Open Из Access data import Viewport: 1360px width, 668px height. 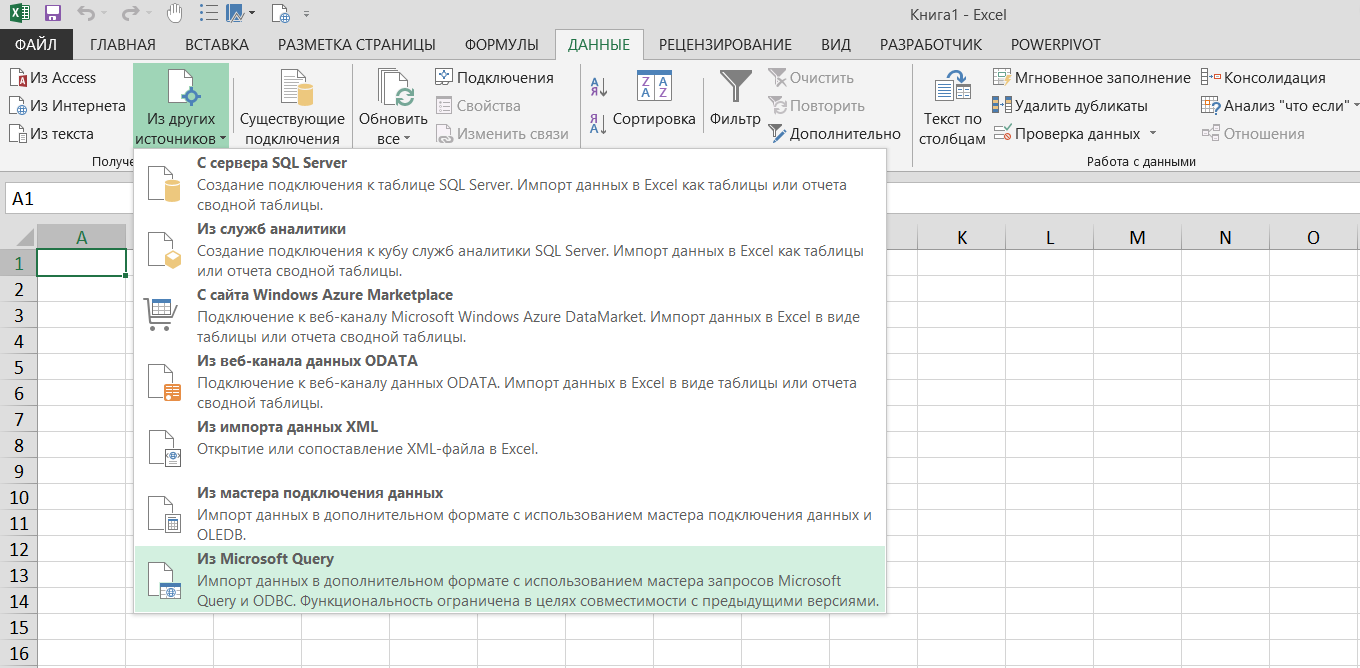(53, 78)
